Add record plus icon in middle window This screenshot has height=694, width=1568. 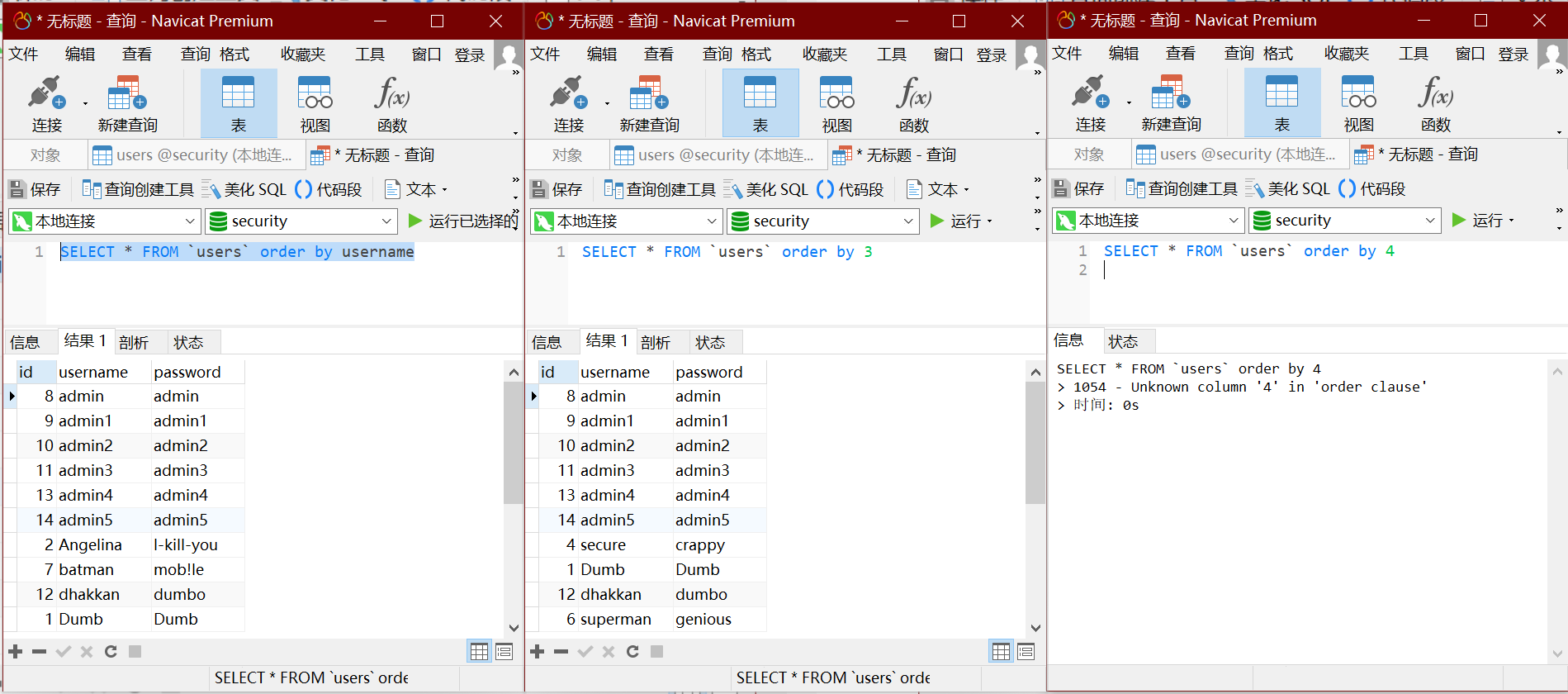538,652
